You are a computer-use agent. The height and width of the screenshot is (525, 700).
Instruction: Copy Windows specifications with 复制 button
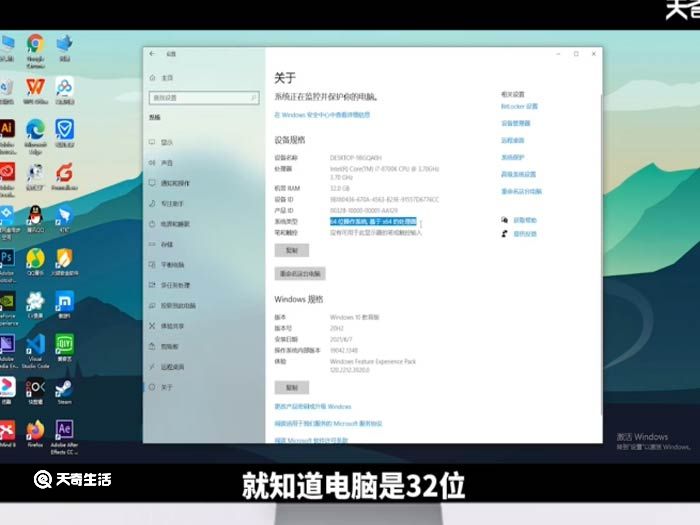292,388
